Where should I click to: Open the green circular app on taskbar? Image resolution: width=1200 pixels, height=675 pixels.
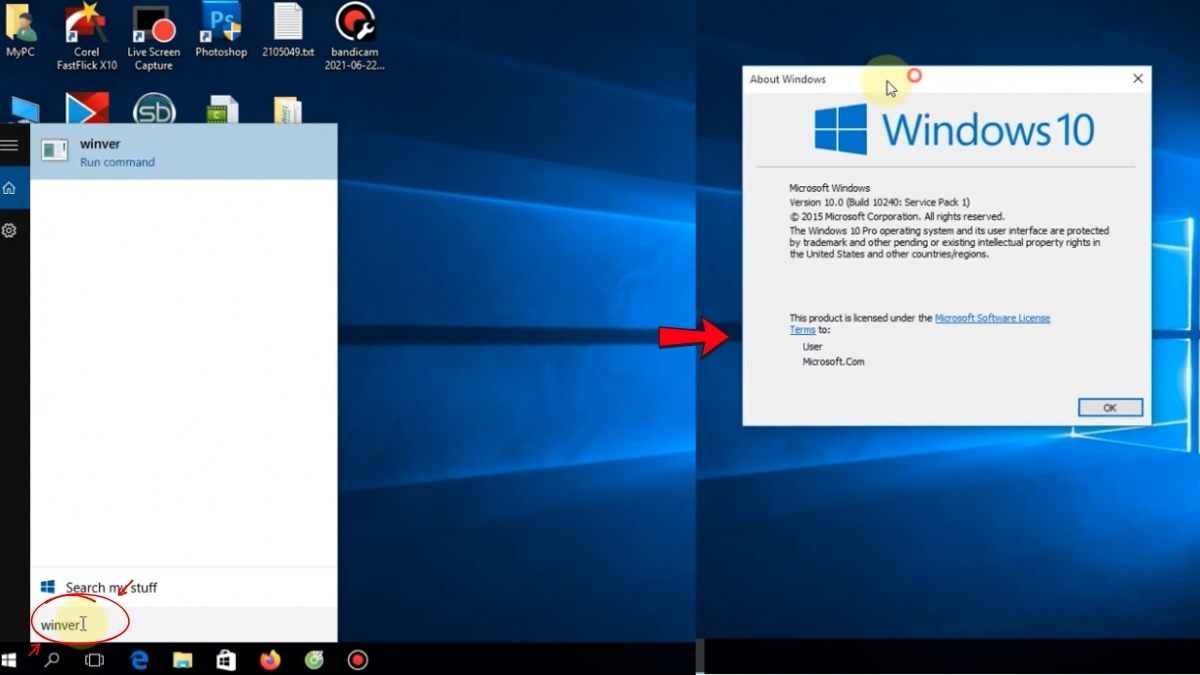pyautogui.click(x=314, y=660)
